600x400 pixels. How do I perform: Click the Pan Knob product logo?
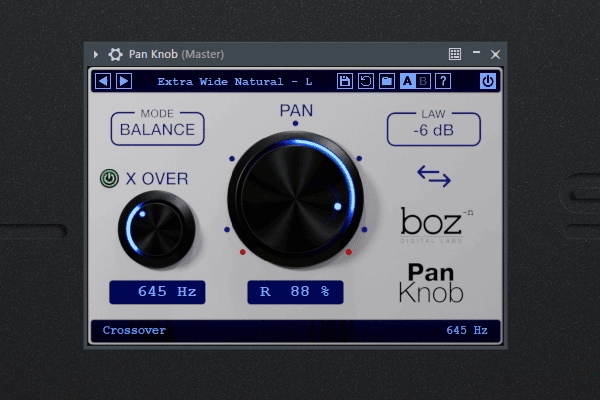point(431,282)
